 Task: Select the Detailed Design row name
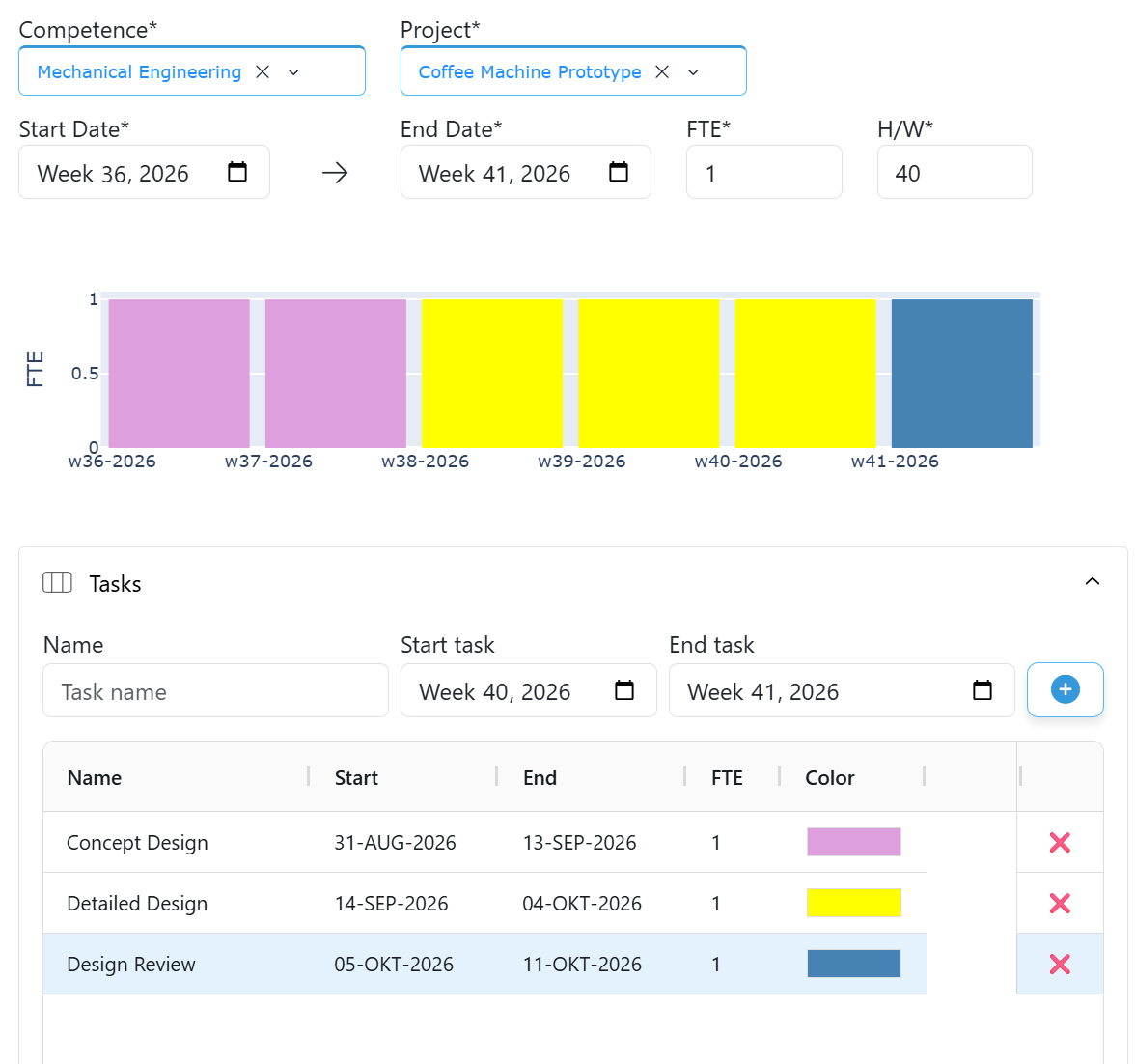(137, 904)
